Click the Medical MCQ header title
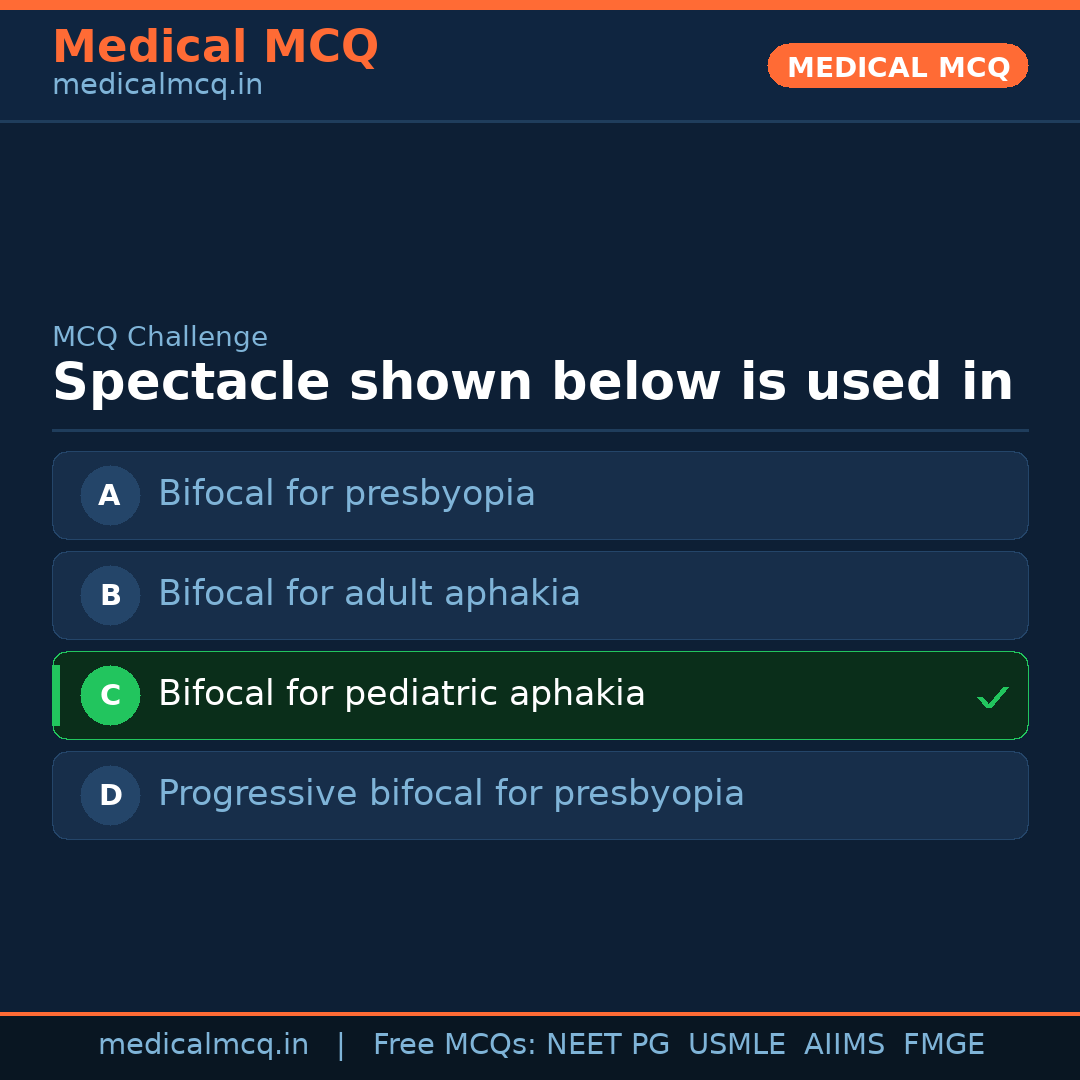1080x1080 pixels. tap(215, 47)
